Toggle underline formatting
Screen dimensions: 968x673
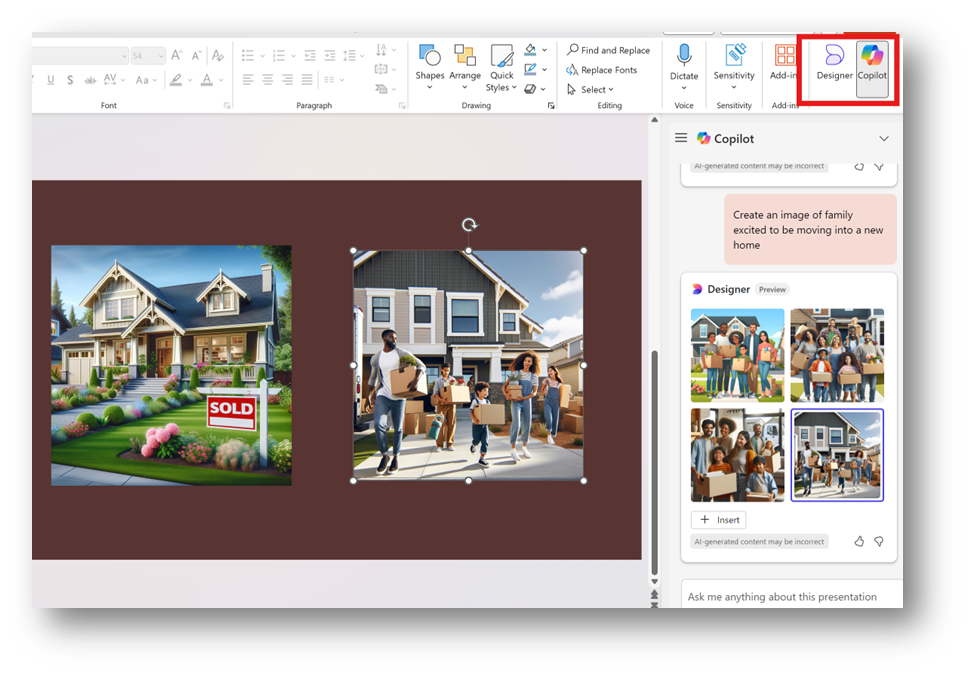[51, 80]
